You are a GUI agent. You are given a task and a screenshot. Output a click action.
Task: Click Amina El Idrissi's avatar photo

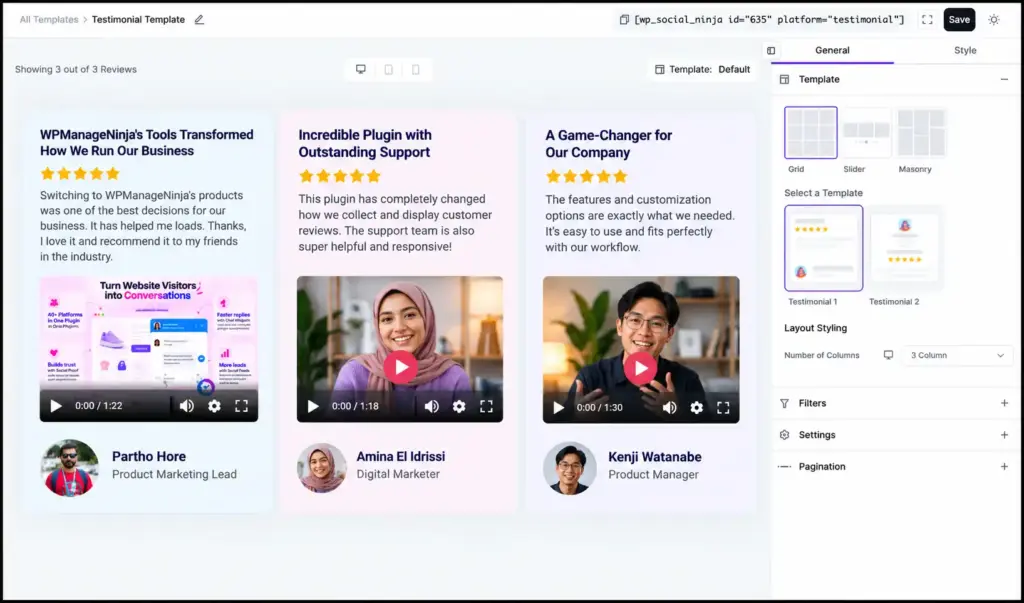pos(322,468)
